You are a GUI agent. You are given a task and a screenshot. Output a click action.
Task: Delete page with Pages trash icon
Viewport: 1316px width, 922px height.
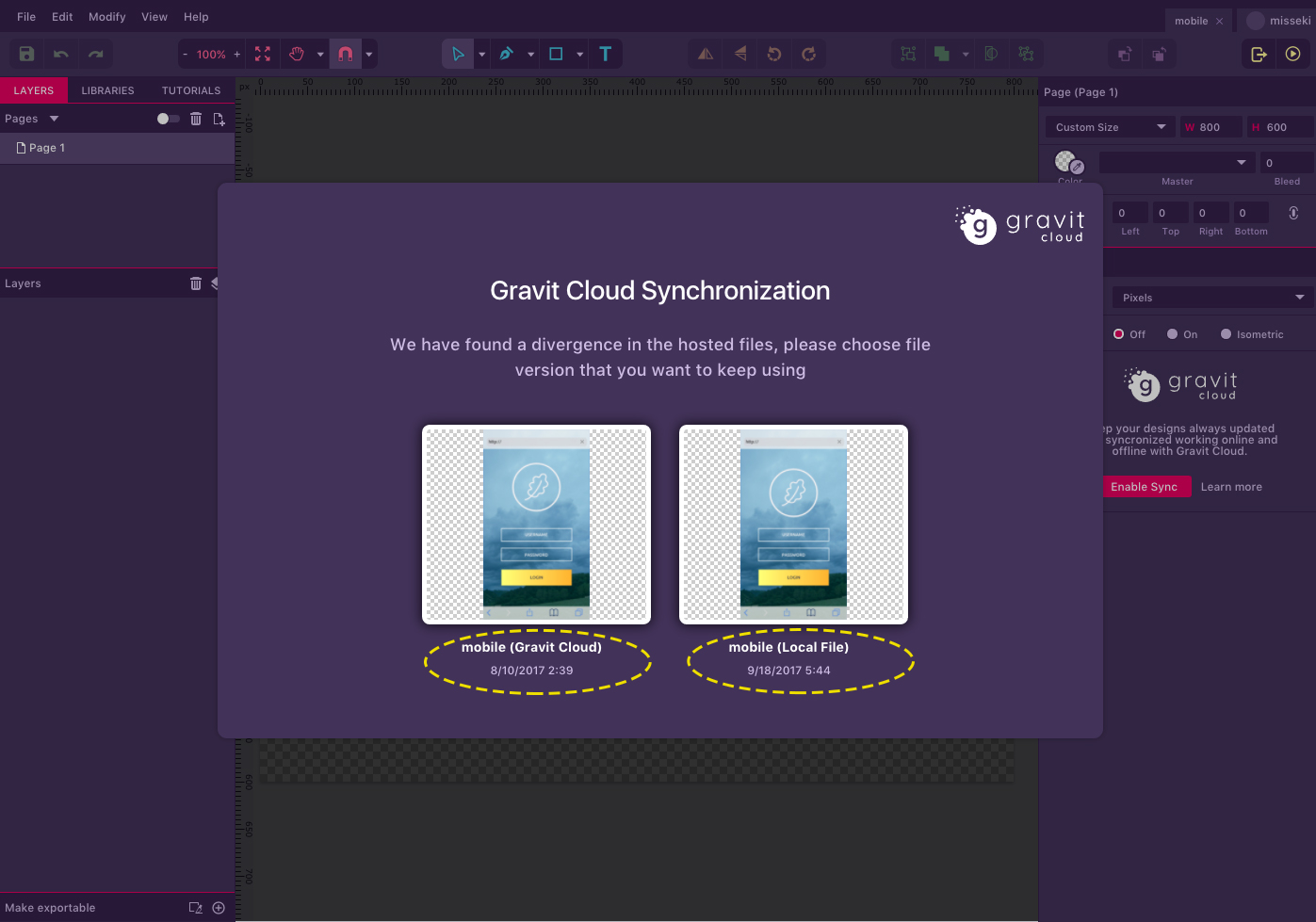[196, 119]
